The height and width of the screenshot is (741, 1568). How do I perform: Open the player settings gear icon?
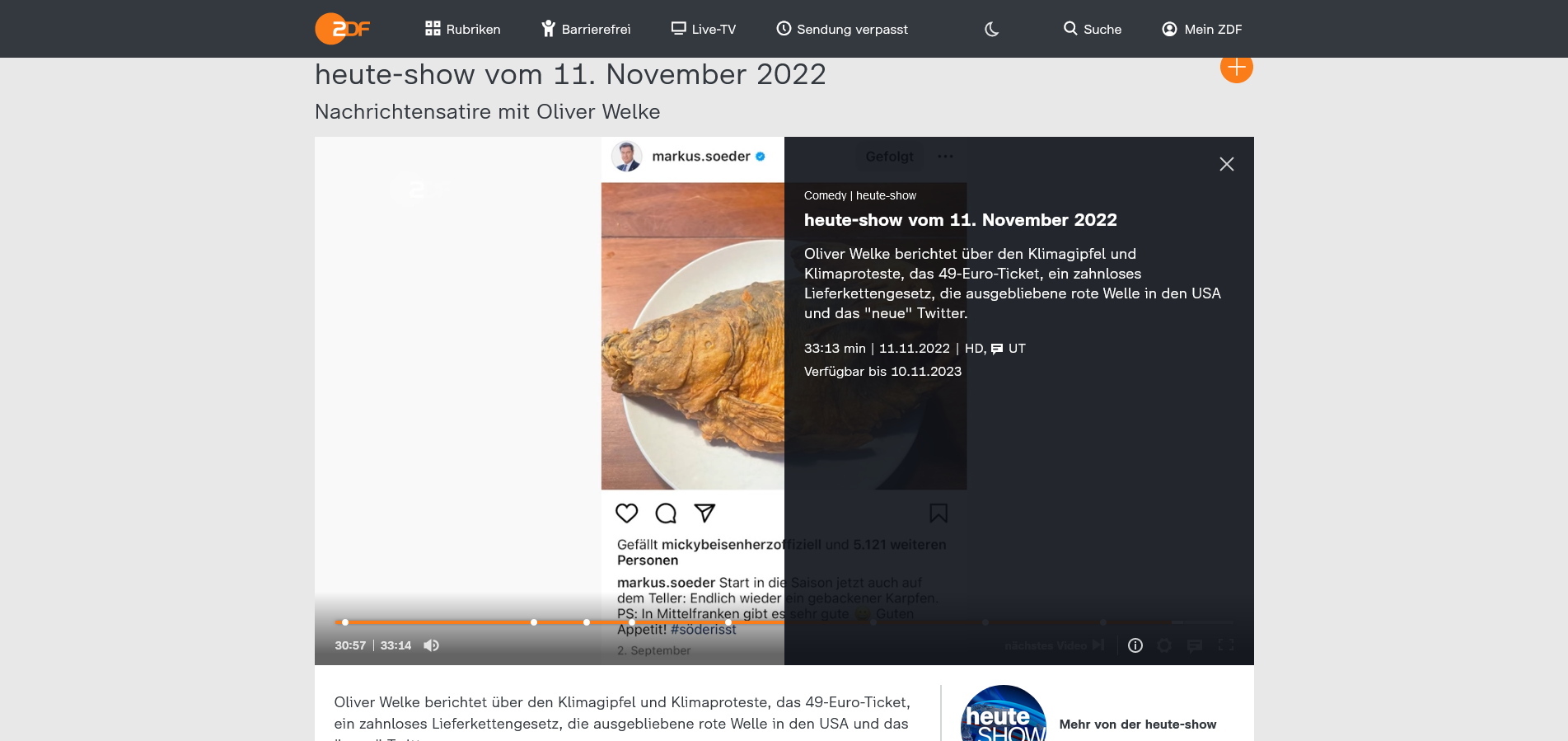[1164, 645]
